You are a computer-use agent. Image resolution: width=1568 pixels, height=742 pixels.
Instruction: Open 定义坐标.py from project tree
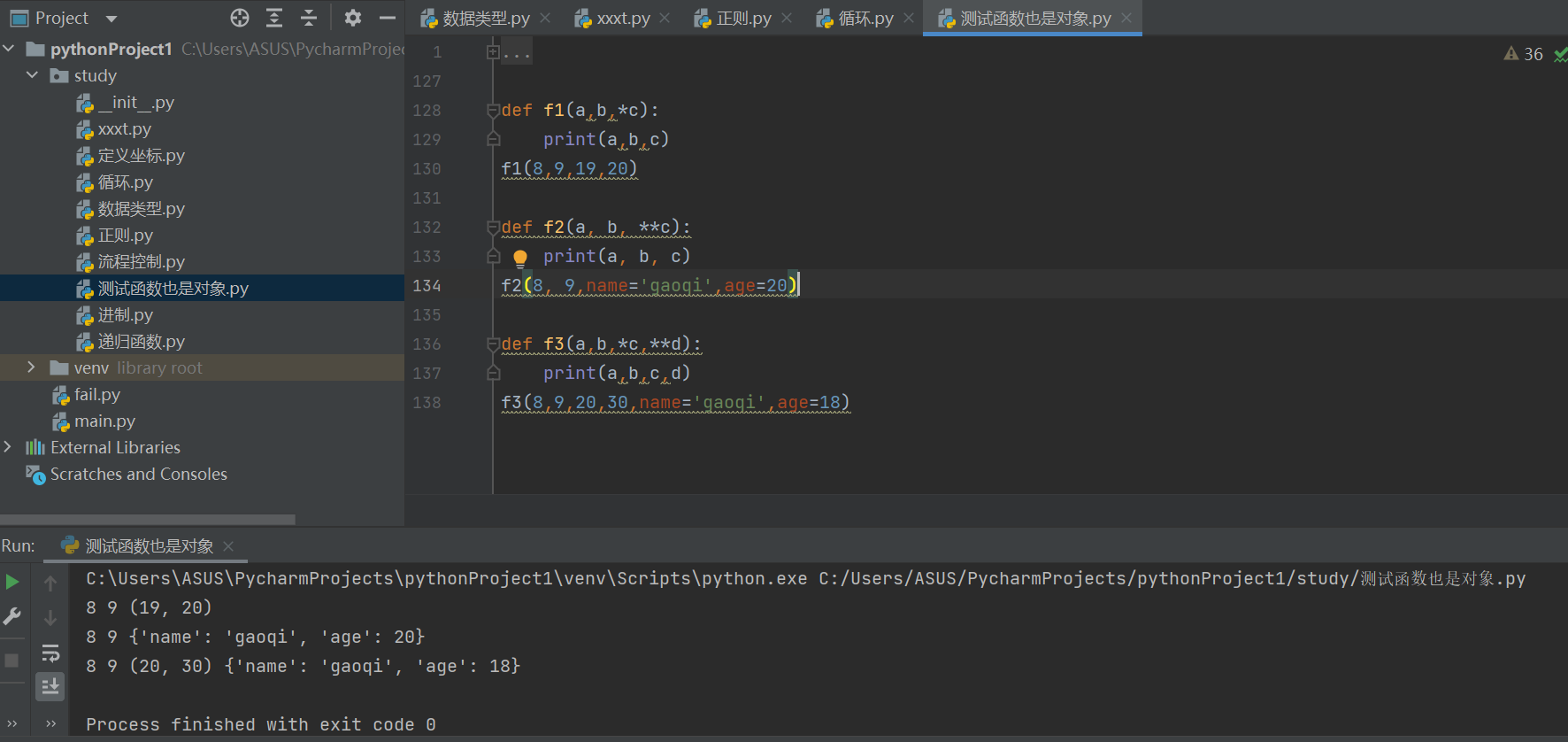tap(130, 156)
